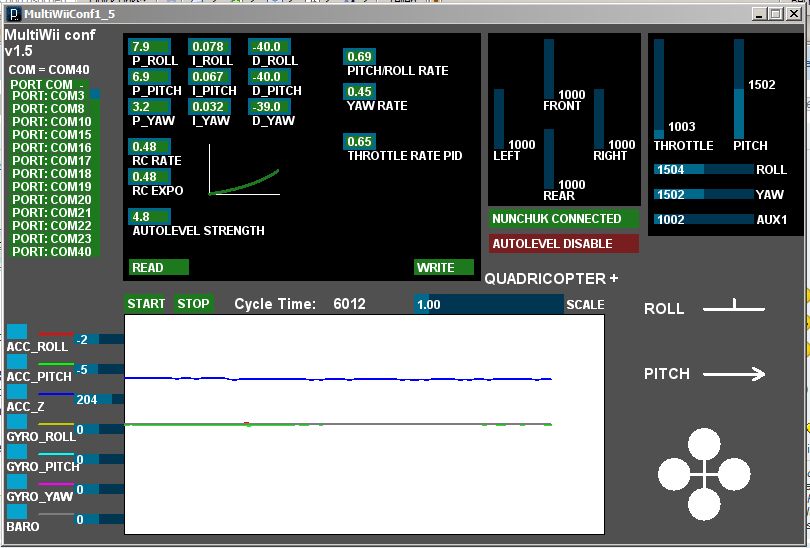Click the P_PITCH value 6.9
Screen dimensions: 810x548
coord(149,76)
